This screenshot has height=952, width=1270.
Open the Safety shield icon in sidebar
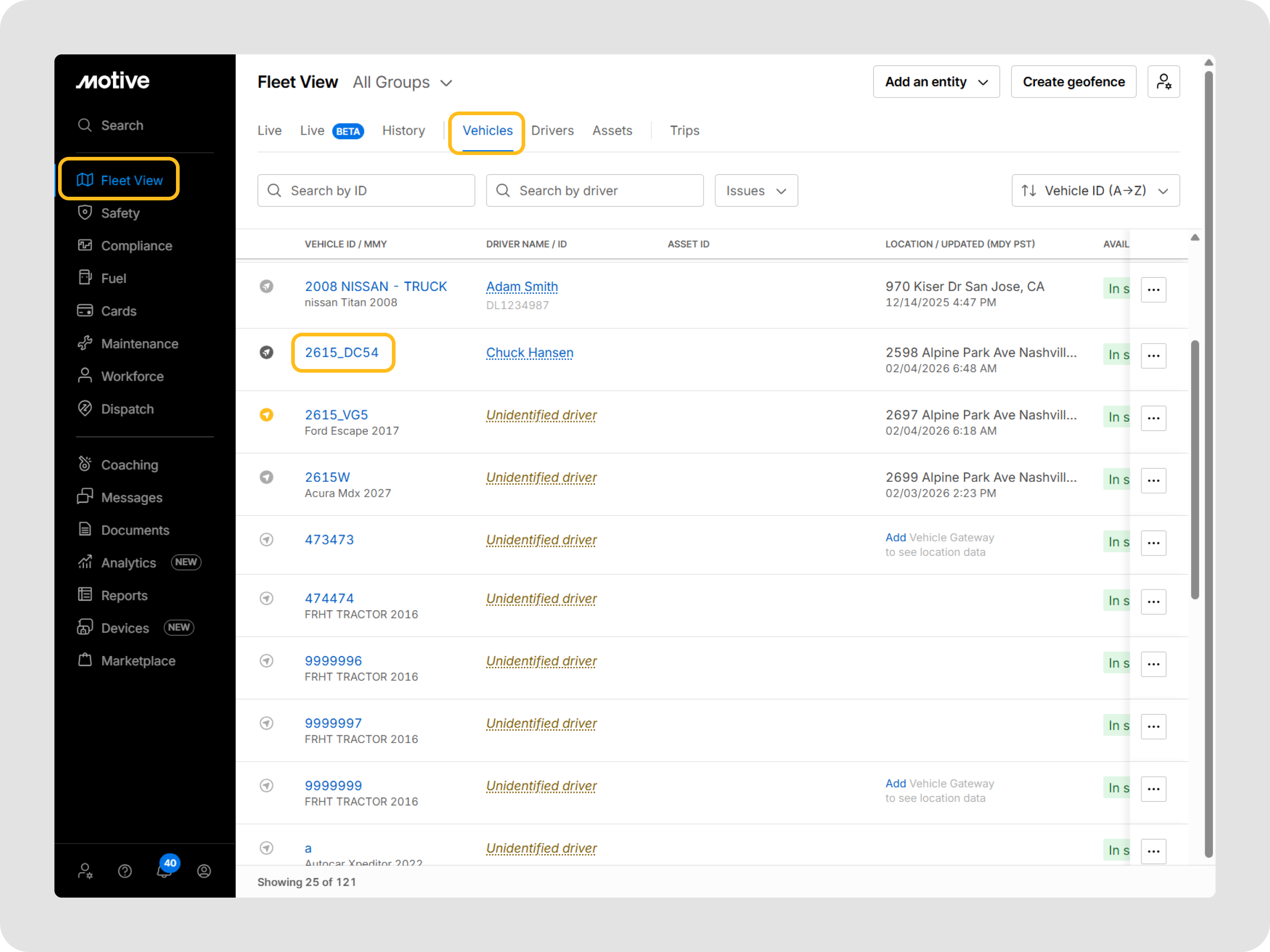(x=85, y=213)
